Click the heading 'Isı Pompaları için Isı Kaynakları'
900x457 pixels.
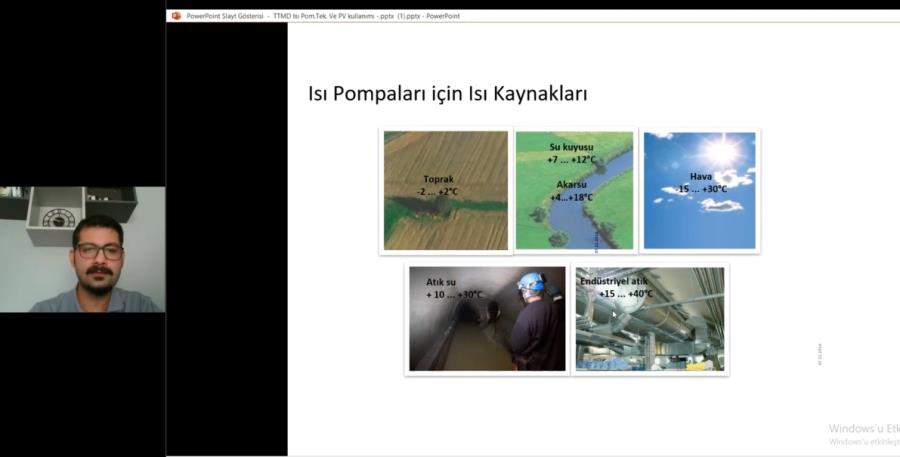coord(448,94)
